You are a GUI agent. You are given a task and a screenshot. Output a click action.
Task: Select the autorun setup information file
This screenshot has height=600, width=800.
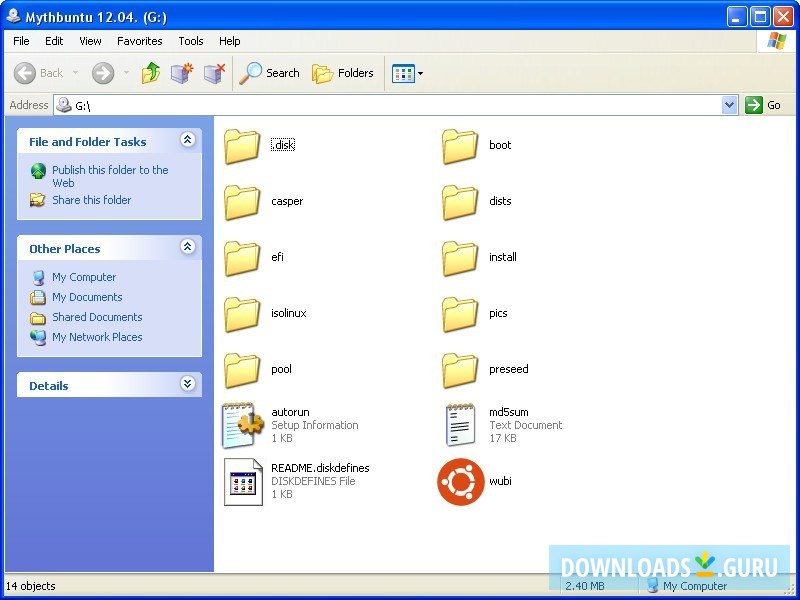coord(243,425)
